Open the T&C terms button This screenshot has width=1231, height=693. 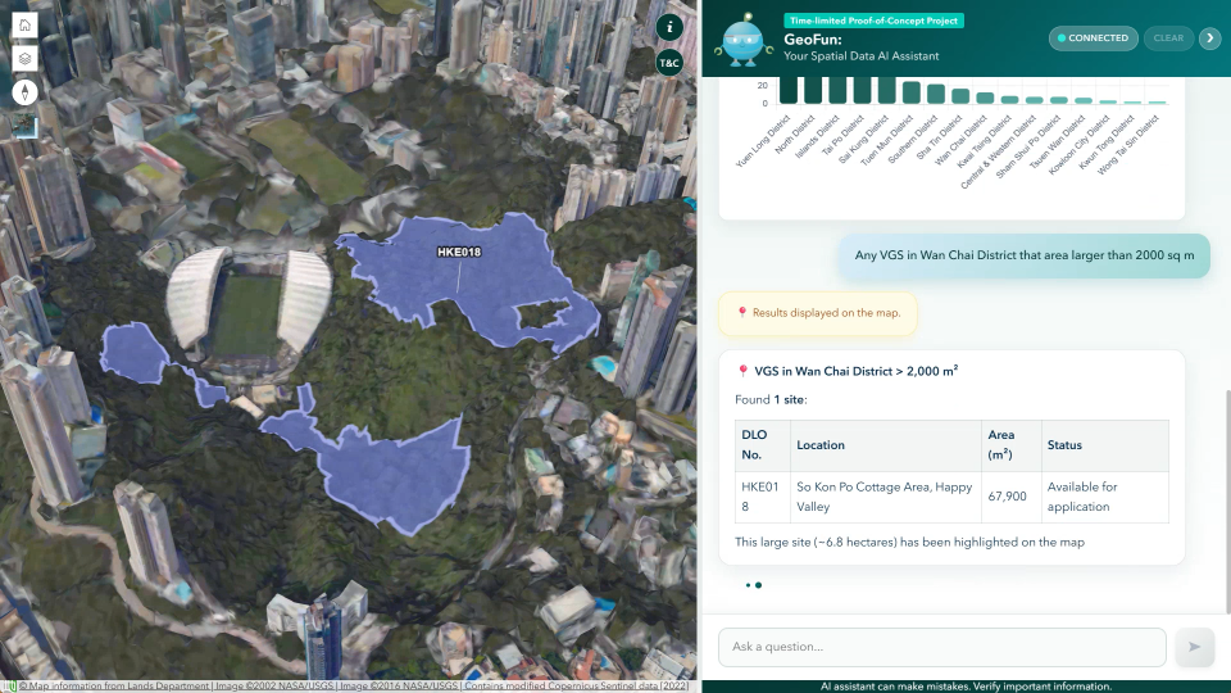(x=669, y=63)
